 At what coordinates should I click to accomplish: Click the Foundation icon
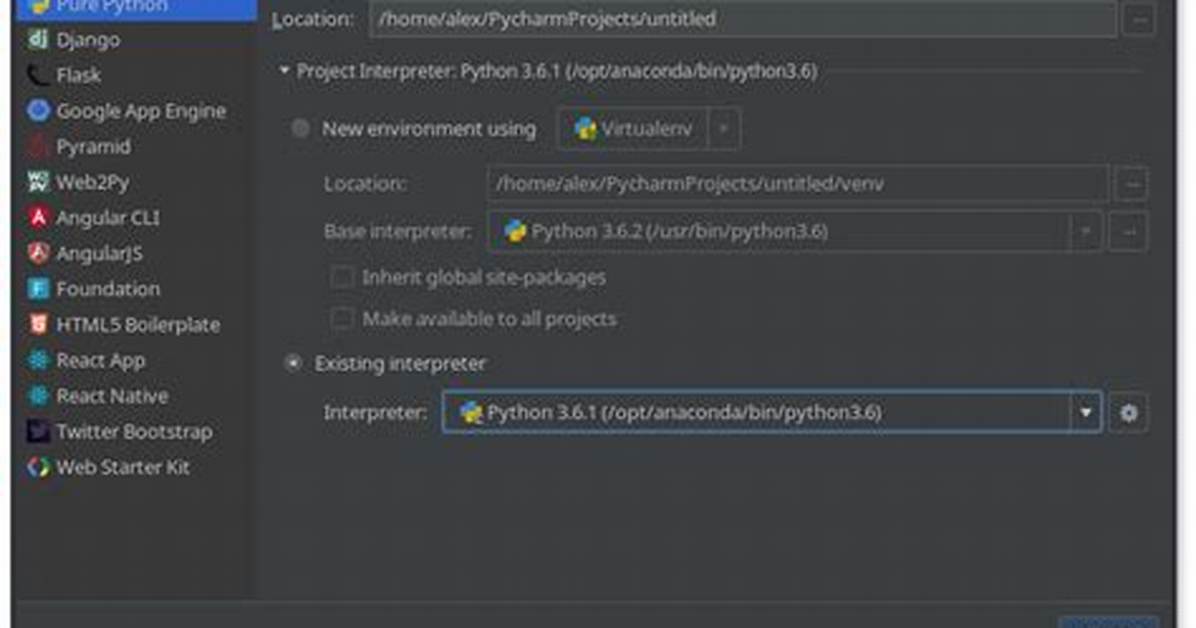37,288
